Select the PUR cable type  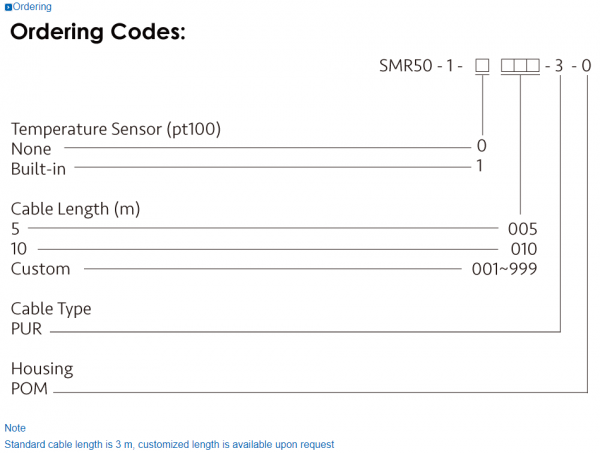[27, 328]
